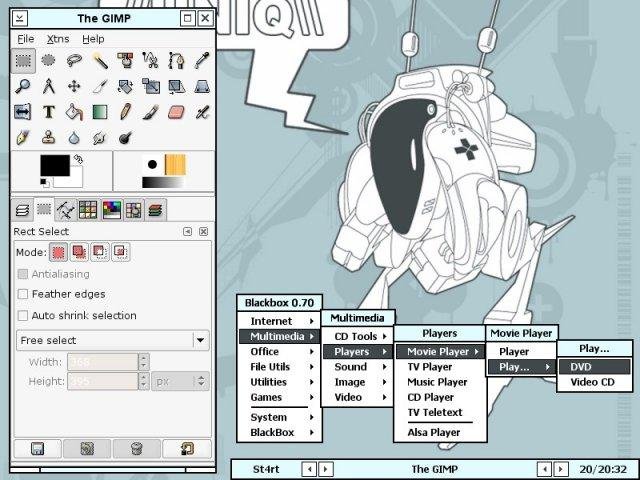Open the px unit dropdown
Viewport: 640px width, 480px height.
[180, 381]
